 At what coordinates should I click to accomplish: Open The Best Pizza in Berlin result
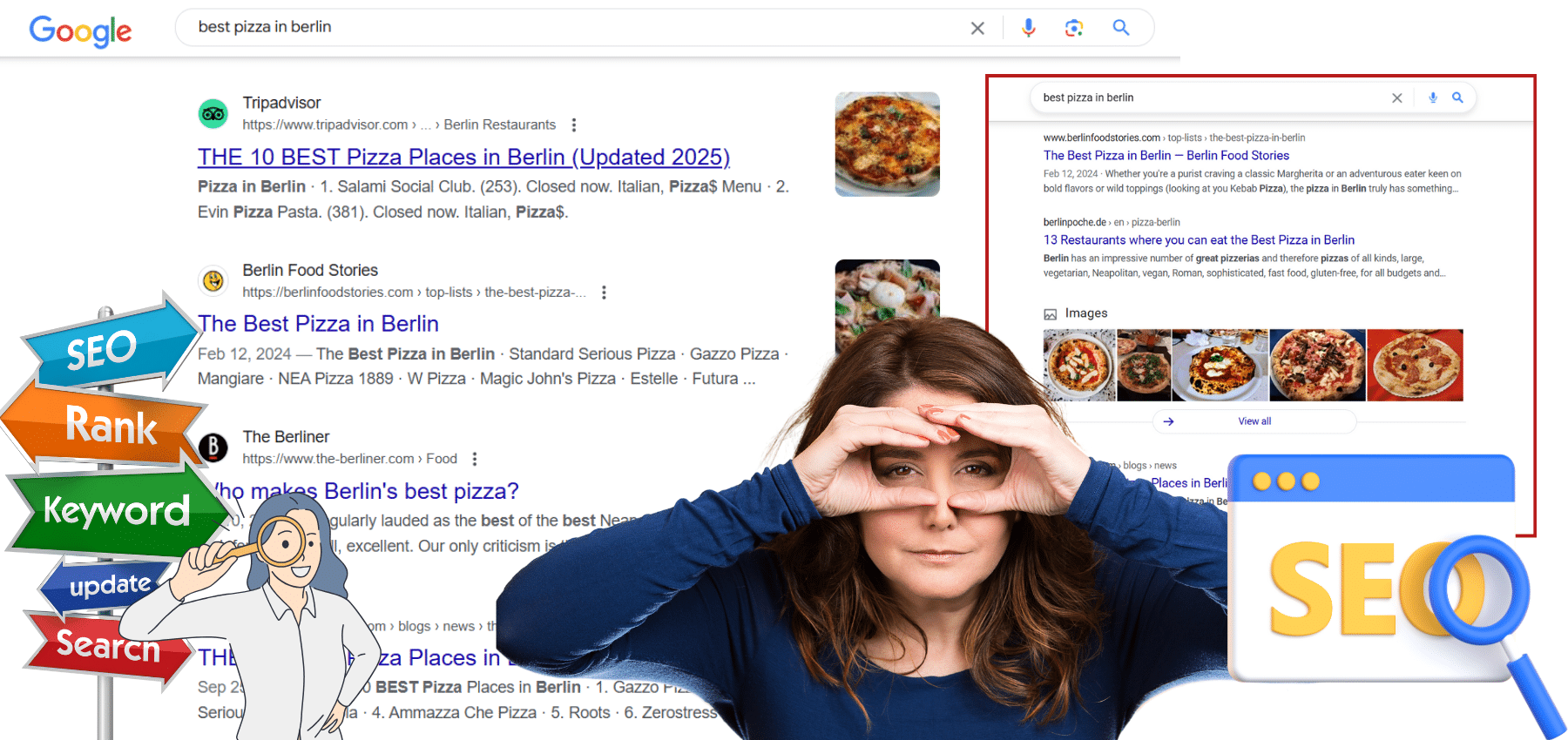pyautogui.click(x=319, y=324)
